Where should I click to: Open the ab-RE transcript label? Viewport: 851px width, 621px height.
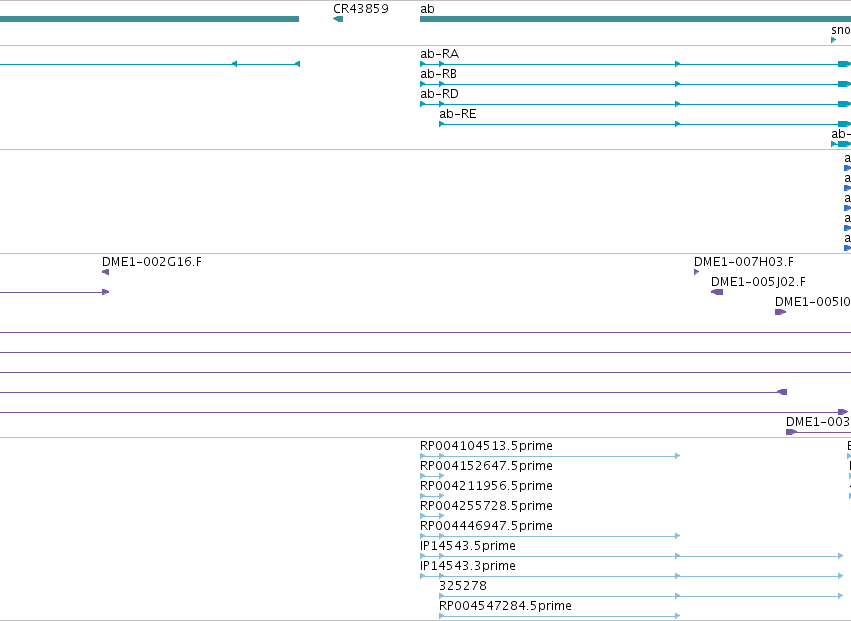[x=458, y=114]
